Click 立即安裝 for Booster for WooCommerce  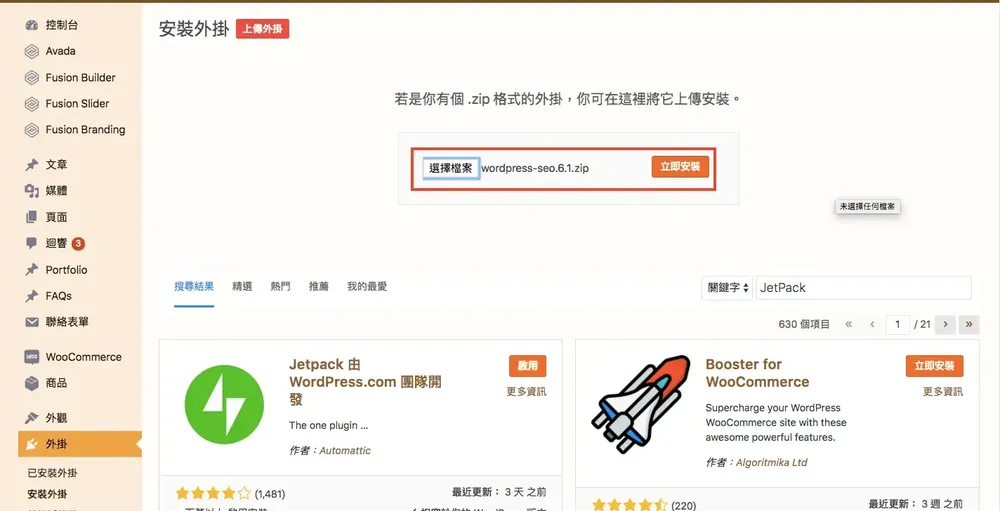click(934, 366)
